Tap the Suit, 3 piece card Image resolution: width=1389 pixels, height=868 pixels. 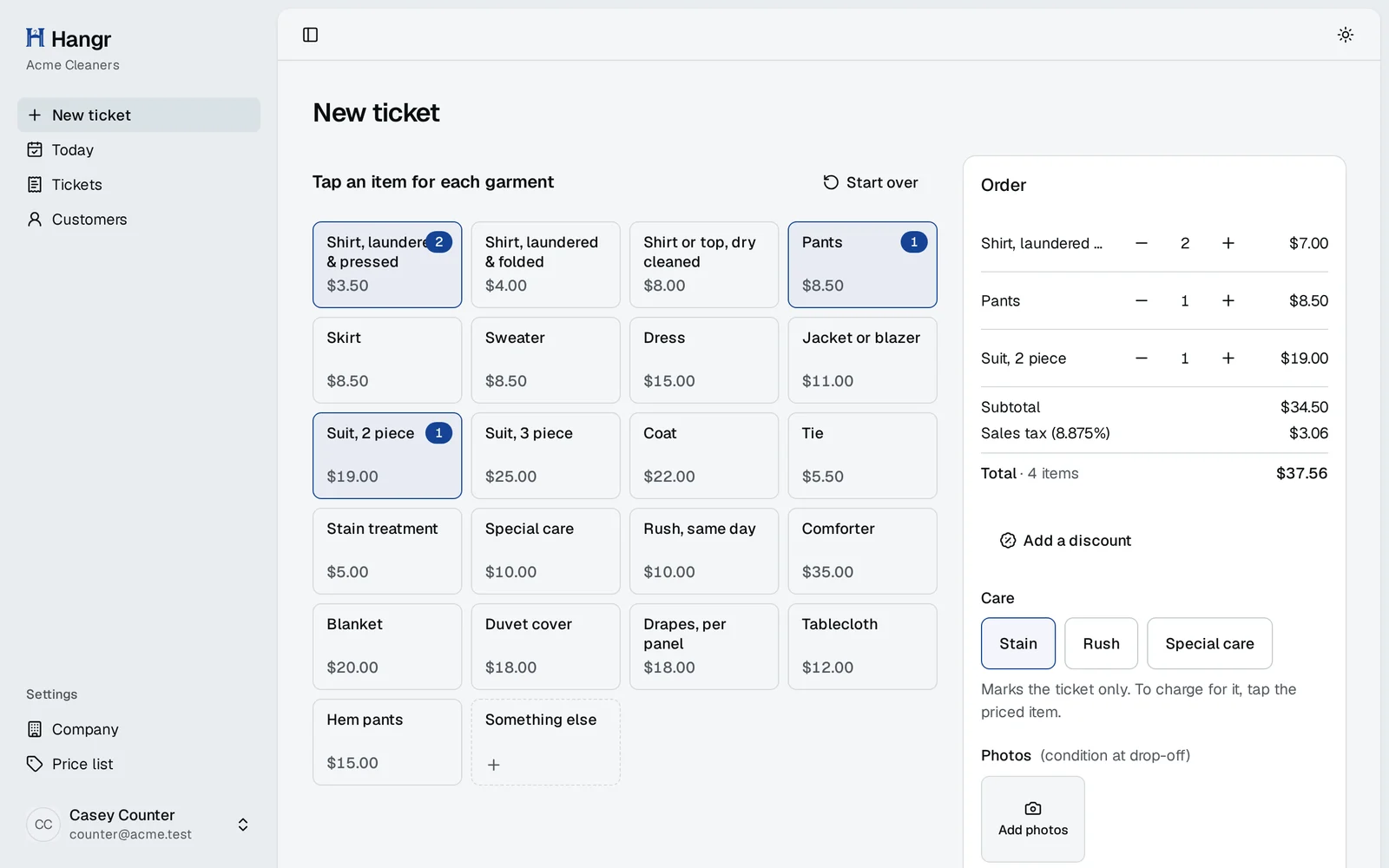pyautogui.click(x=545, y=456)
